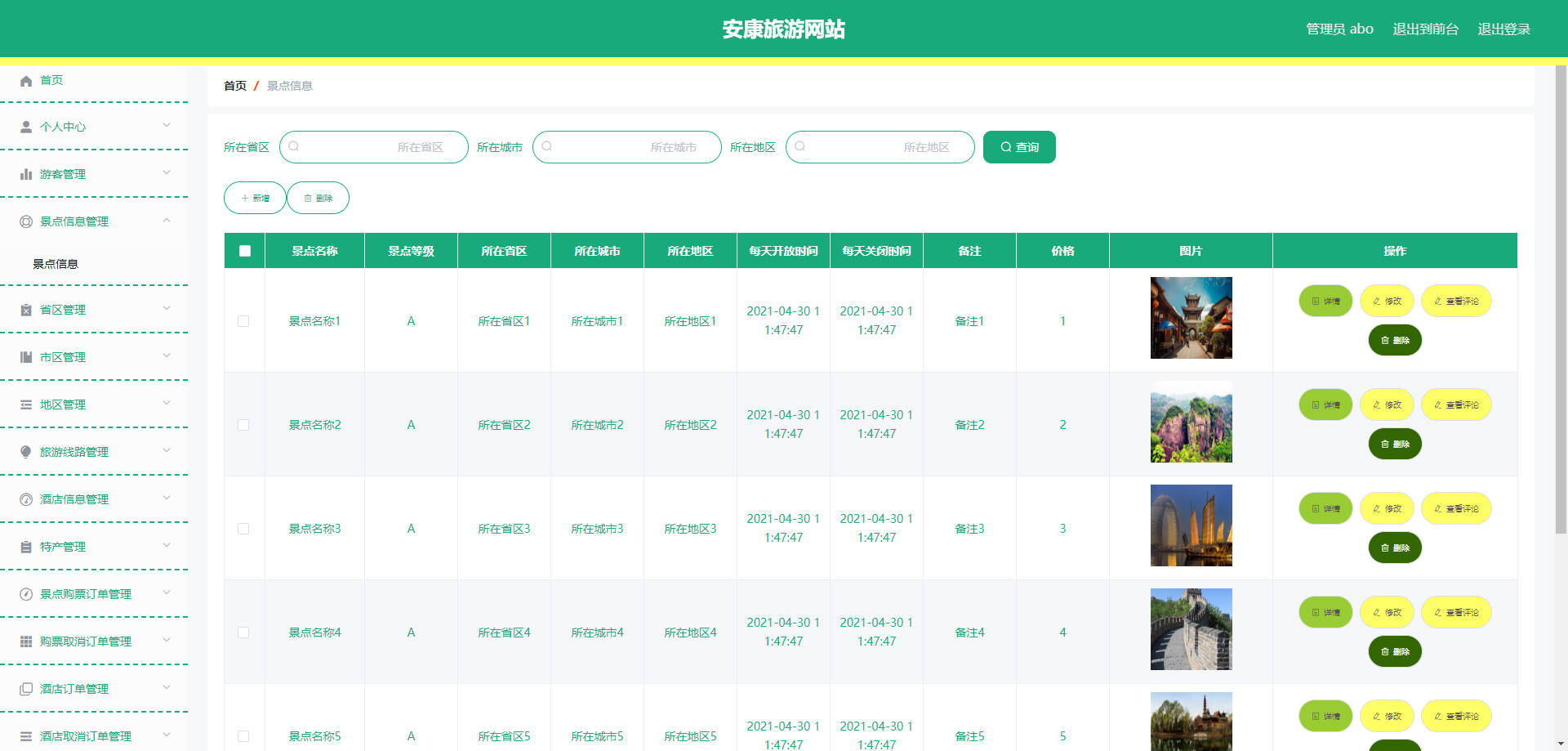Check the box for 景点名称5 row
Image resolution: width=1568 pixels, height=751 pixels.
pyautogui.click(x=243, y=736)
